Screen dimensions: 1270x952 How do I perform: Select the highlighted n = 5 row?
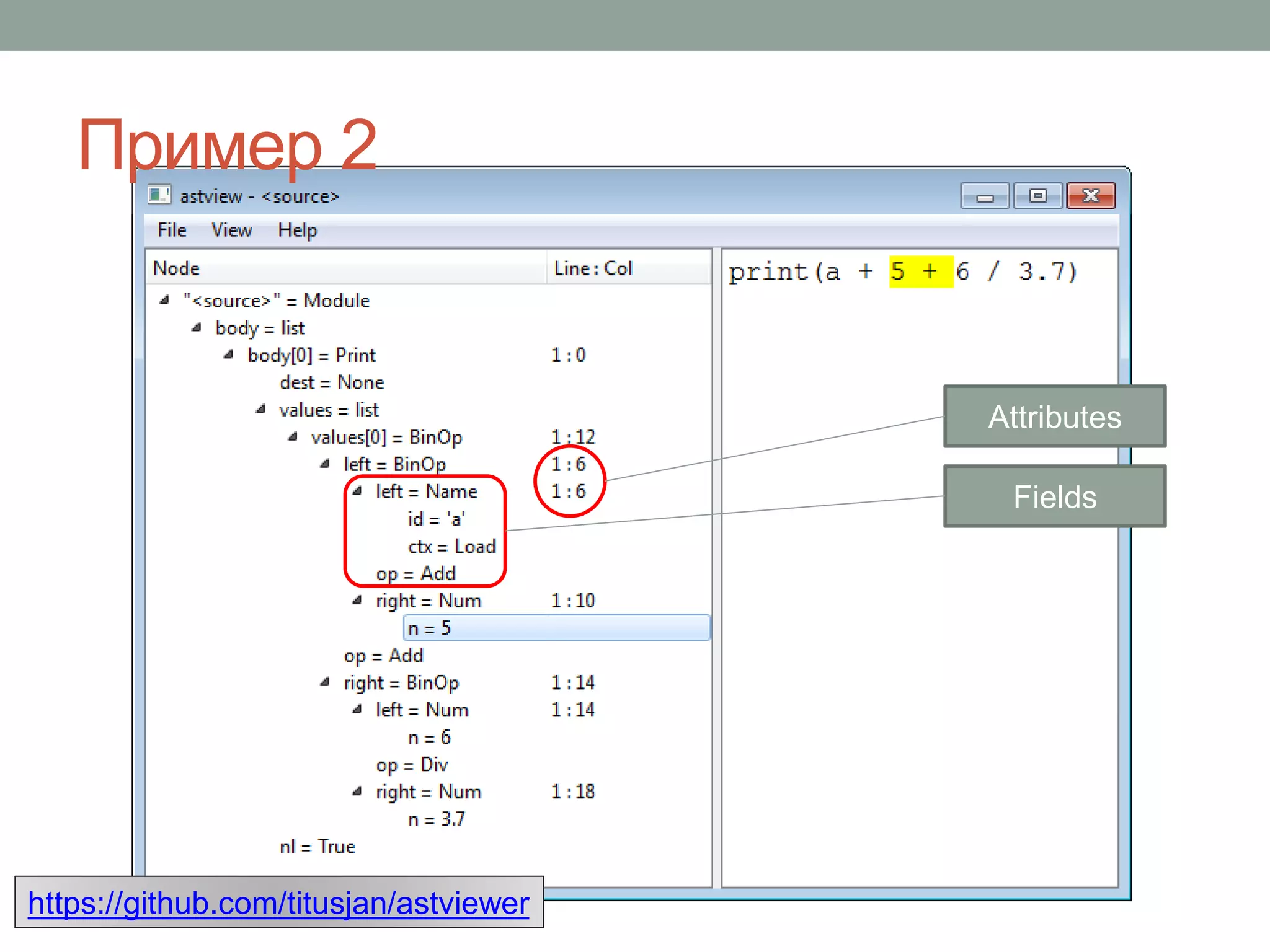click(556, 628)
